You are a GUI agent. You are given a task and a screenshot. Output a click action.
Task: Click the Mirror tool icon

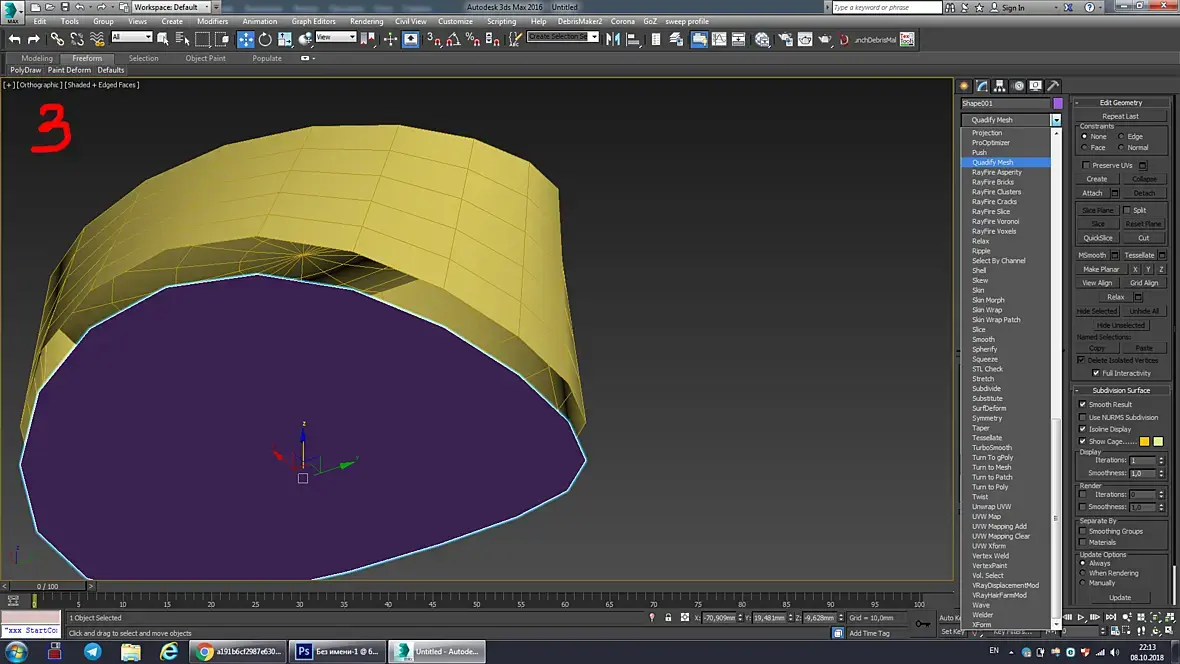point(612,40)
